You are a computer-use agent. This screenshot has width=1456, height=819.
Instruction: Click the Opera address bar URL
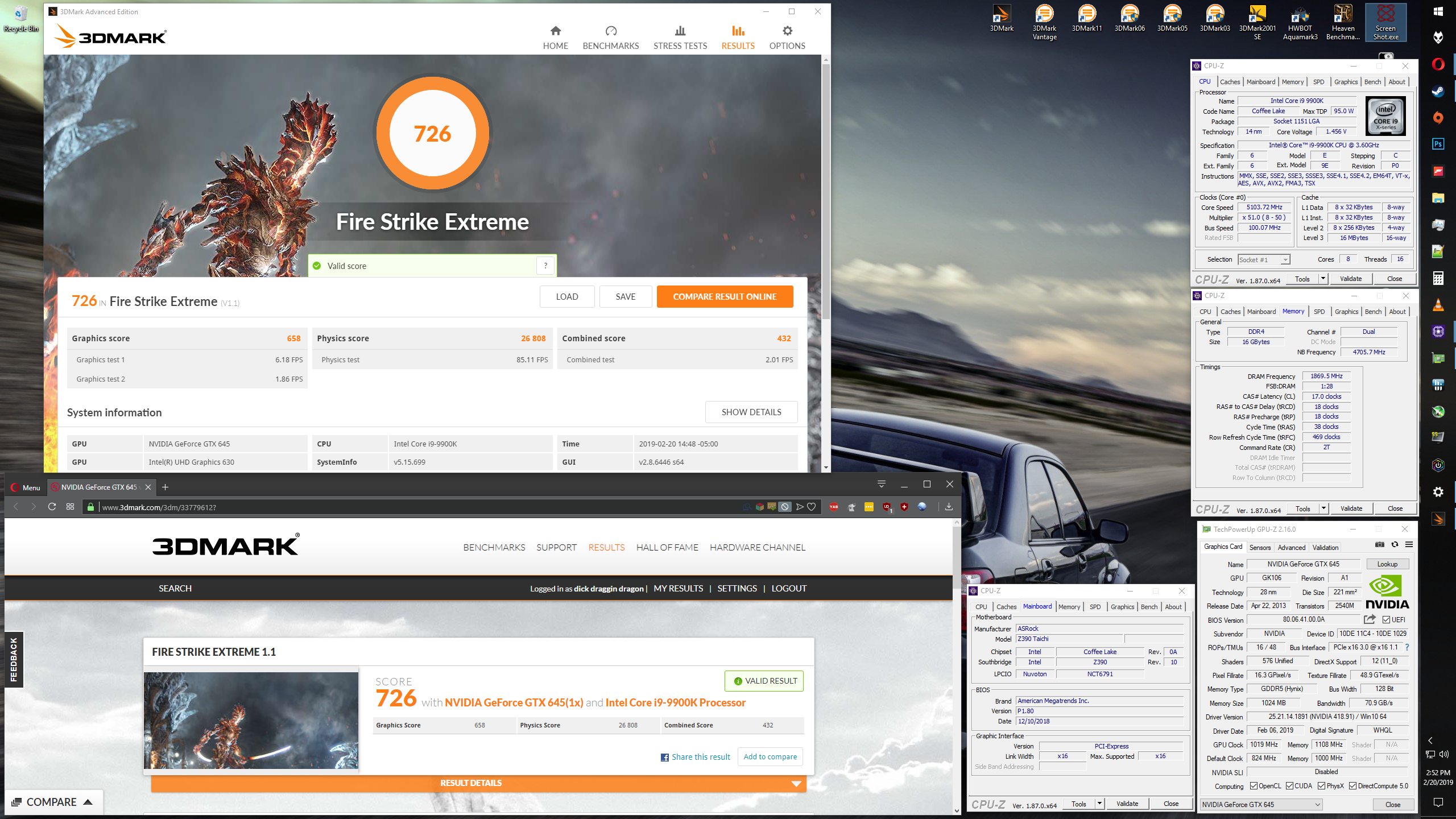(x=159, y=507)
